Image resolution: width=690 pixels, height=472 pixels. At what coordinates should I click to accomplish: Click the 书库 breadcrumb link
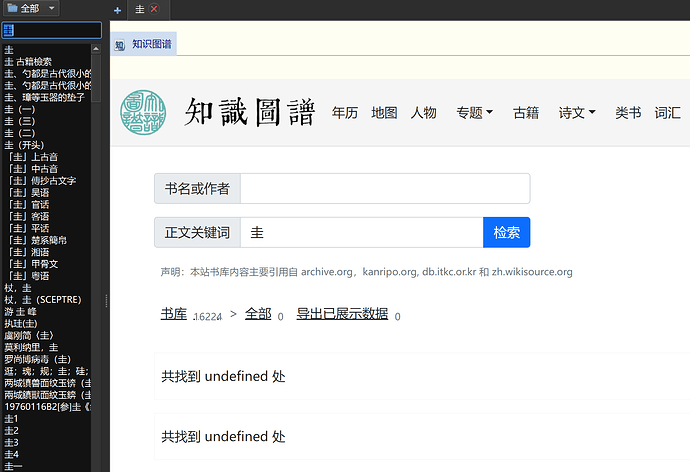tap(174, 313)
